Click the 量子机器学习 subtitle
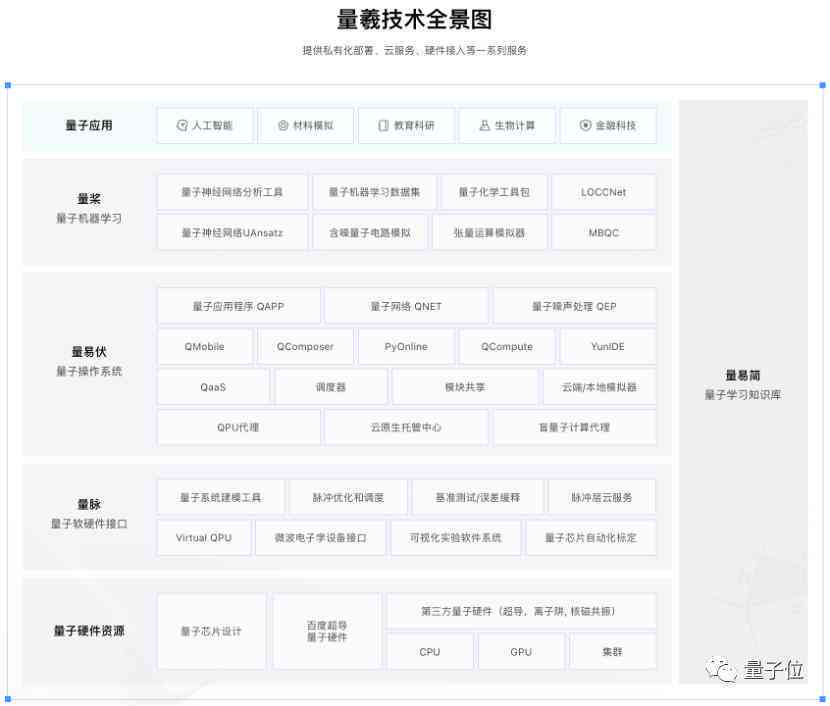830x706 pixels. [89, 218]
